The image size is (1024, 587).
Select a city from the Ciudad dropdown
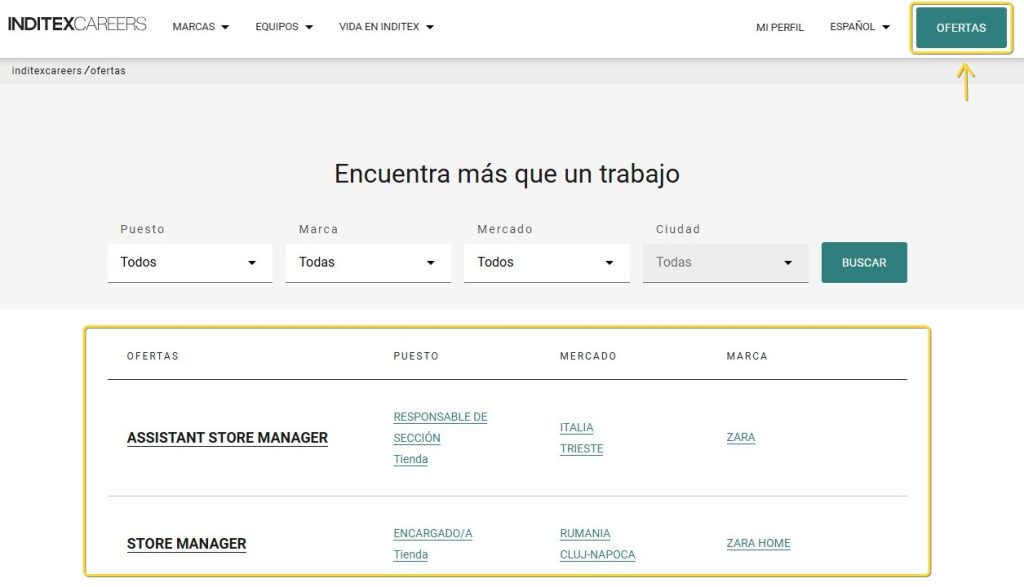coord(725,262)
